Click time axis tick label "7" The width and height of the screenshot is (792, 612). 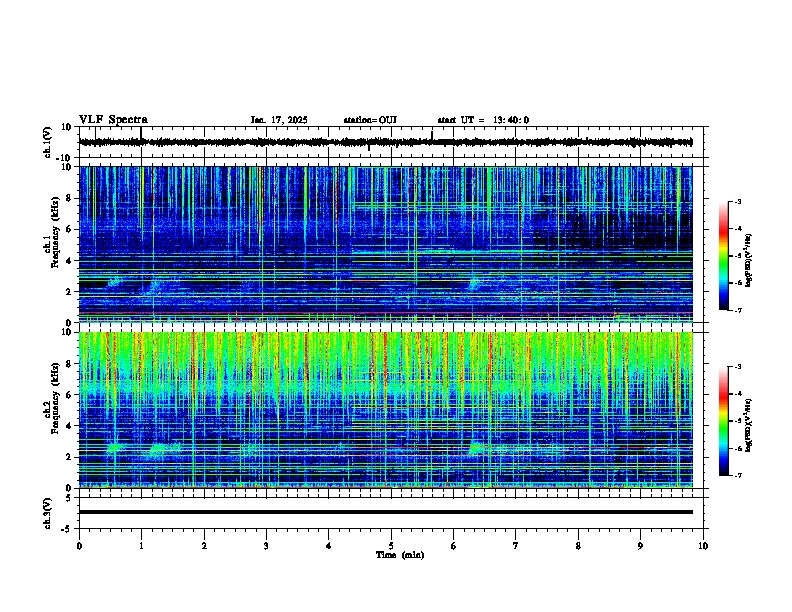516,546
